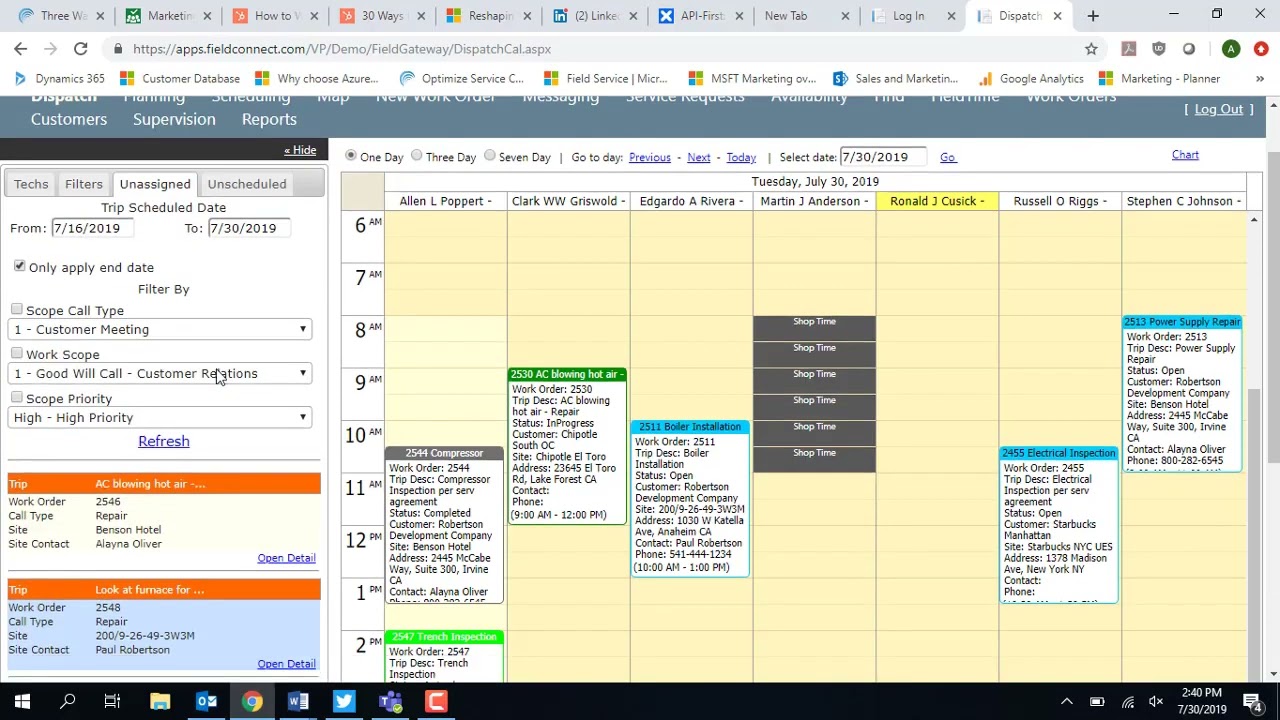The image size is (1280, 720).
Task: Open Twitter app from the taskbar
Action: coord(344,701)
